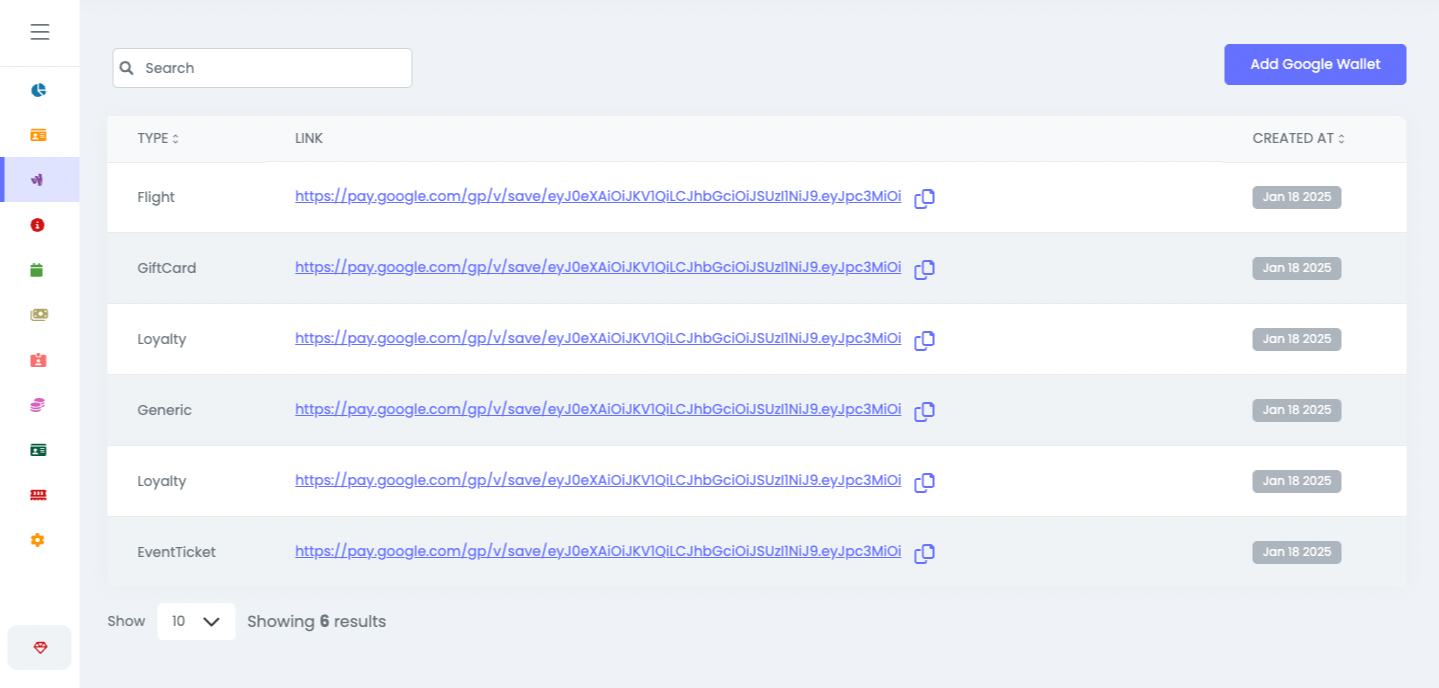Select the cash/money sidebar icon
Image resolution: width=1439 pixels, height=688 pixels.
pos(39,314)
